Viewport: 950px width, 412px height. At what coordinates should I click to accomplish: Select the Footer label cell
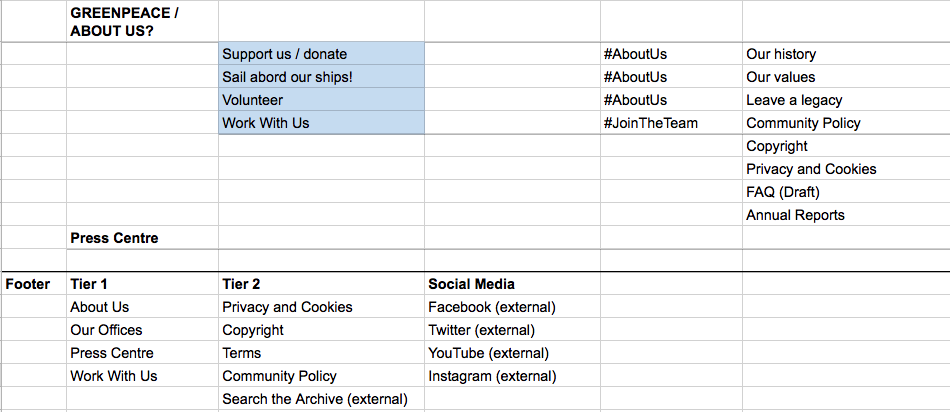(x=33, y=284)
